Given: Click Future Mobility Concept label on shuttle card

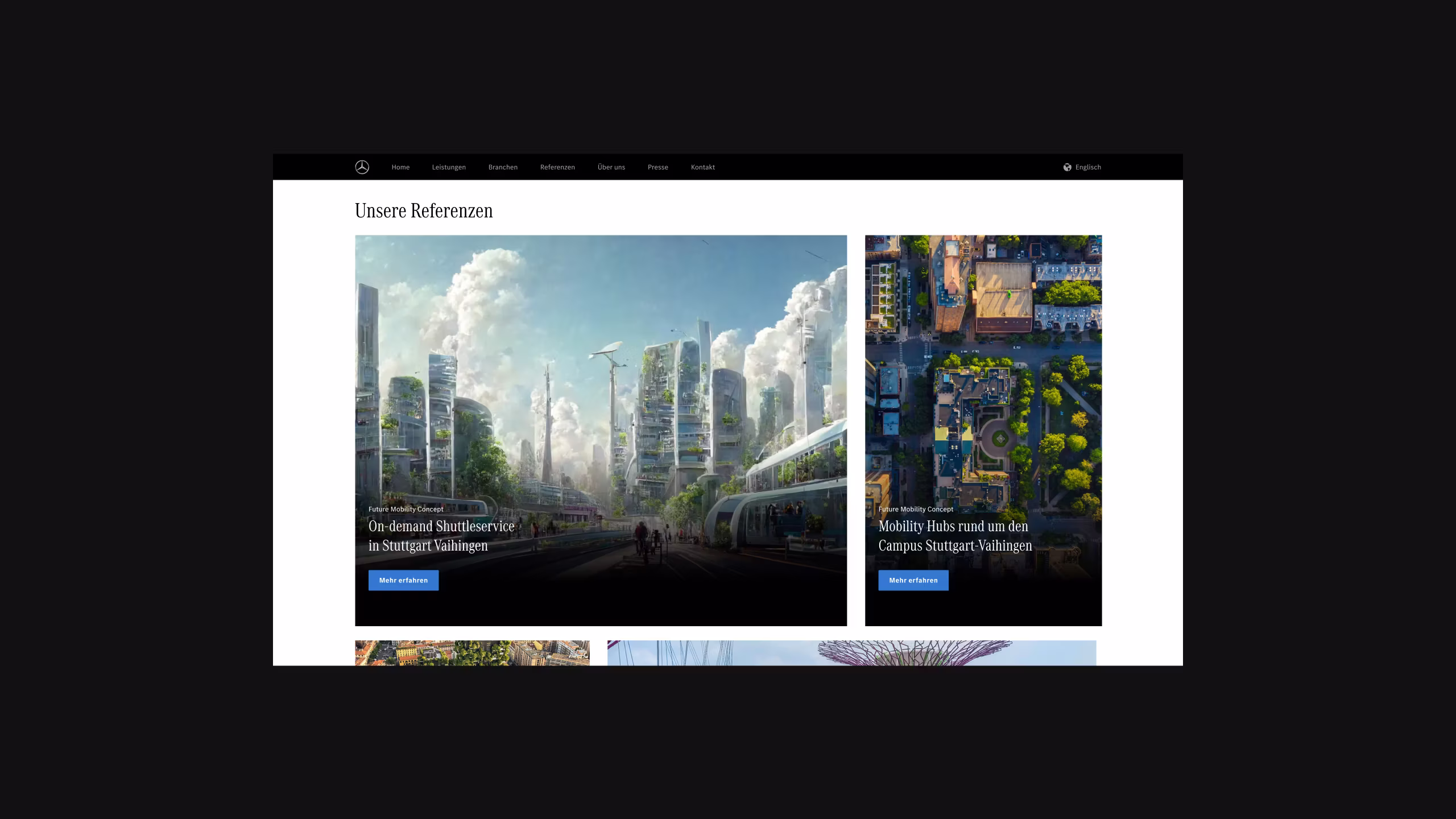Looking at the screenshot, I should pos(406,509).
